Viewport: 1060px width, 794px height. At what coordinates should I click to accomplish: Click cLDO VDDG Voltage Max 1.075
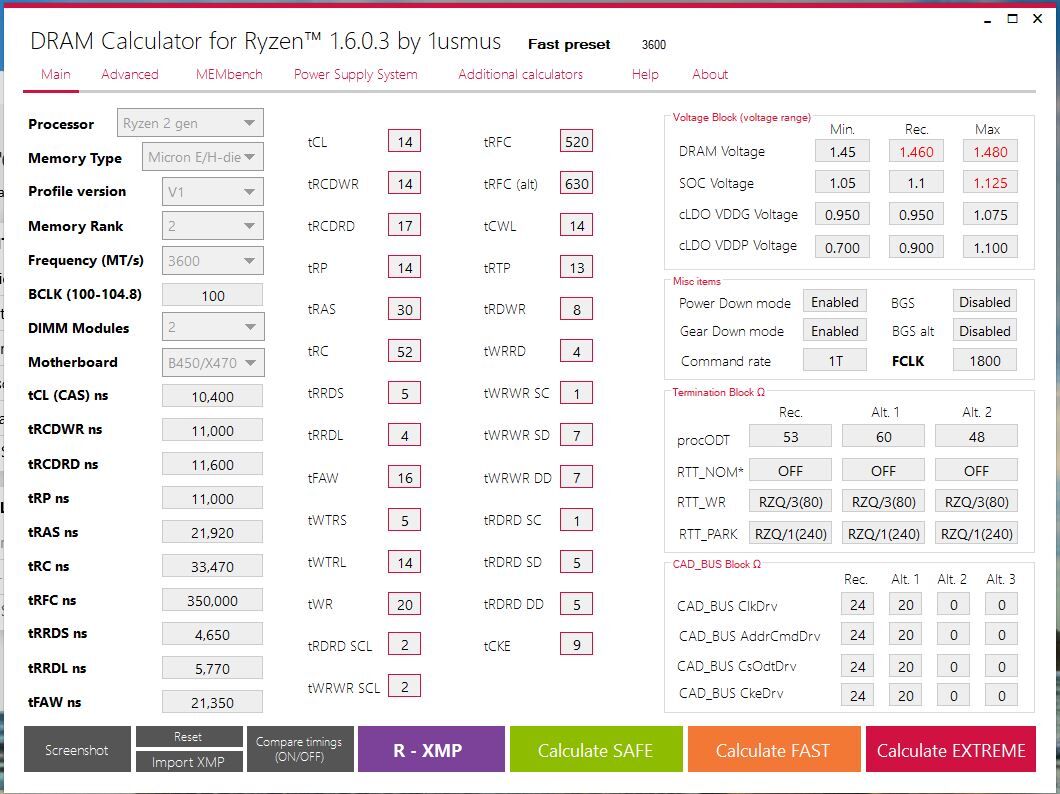(x=990, y=215)
